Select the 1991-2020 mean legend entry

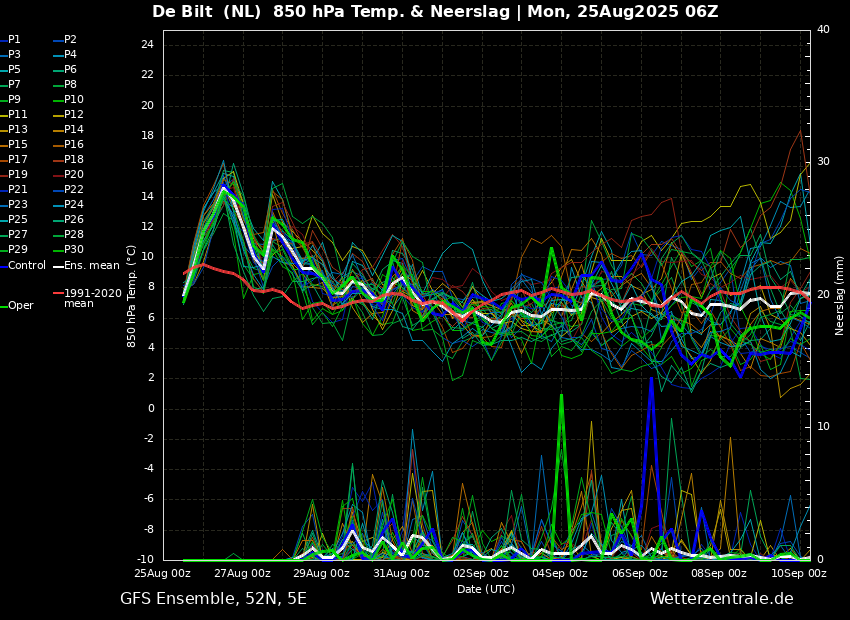[92, 299]
